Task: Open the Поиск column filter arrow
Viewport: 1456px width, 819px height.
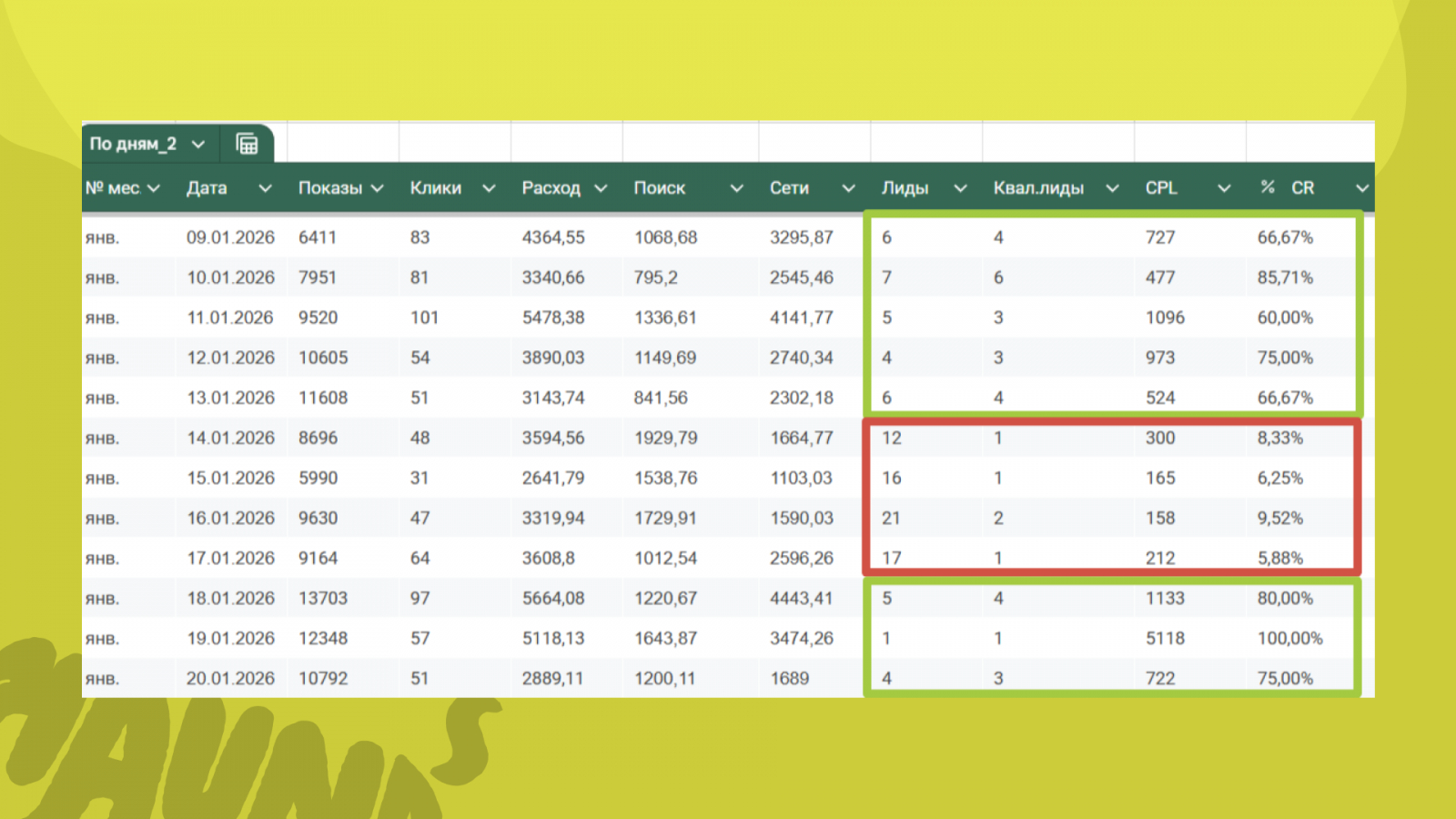Action: click(736, 188)
